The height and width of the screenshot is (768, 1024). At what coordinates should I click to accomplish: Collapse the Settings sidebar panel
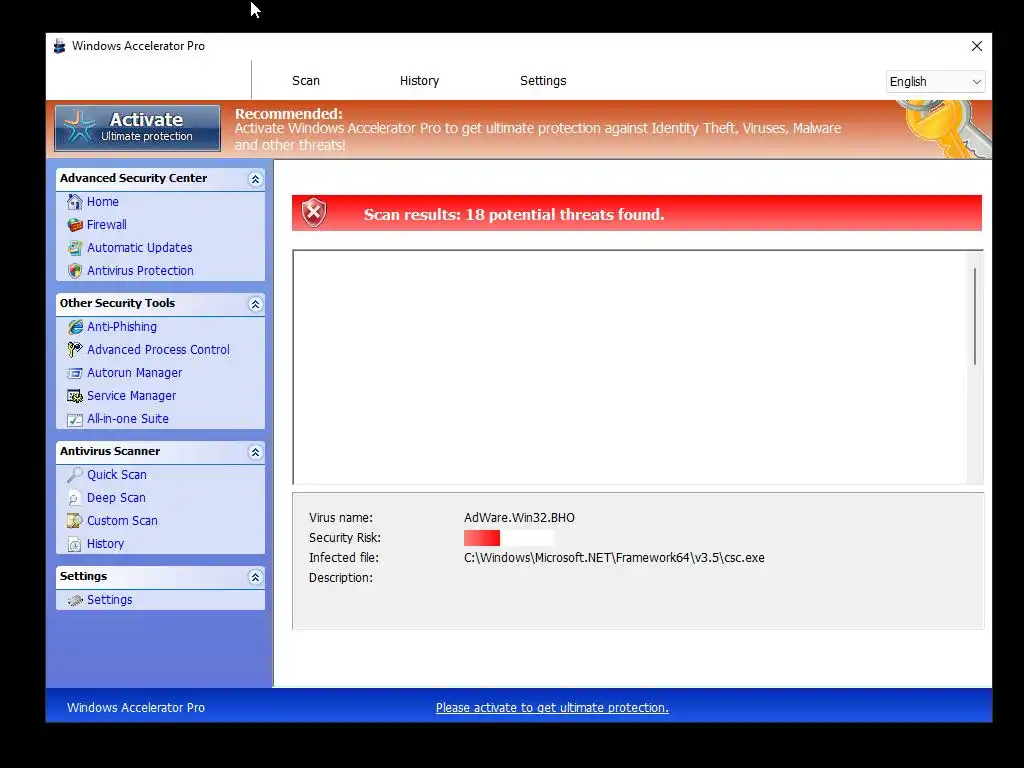pos(255,577)
